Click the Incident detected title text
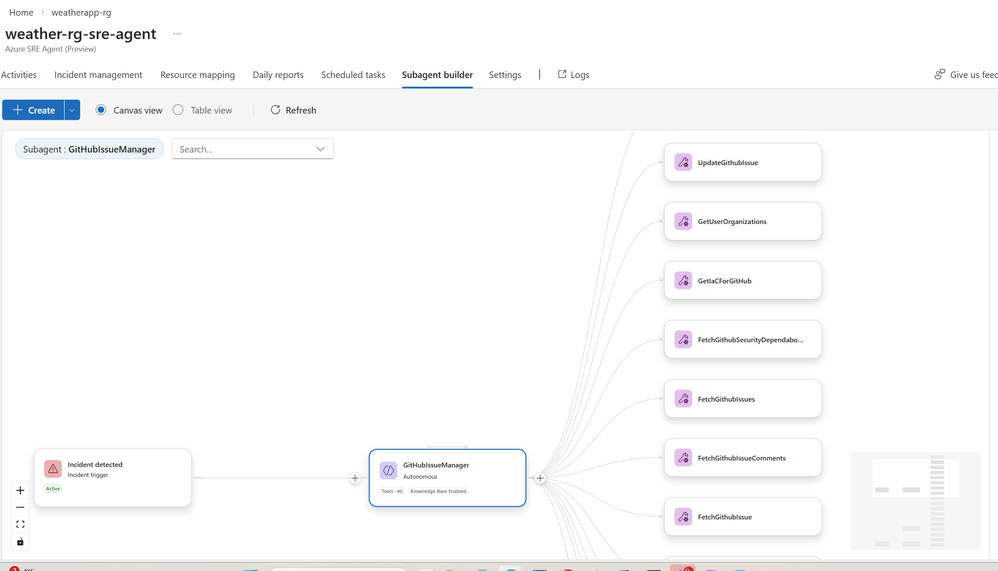The height and width of the screenshot is (571, 998). click(95, 465)
